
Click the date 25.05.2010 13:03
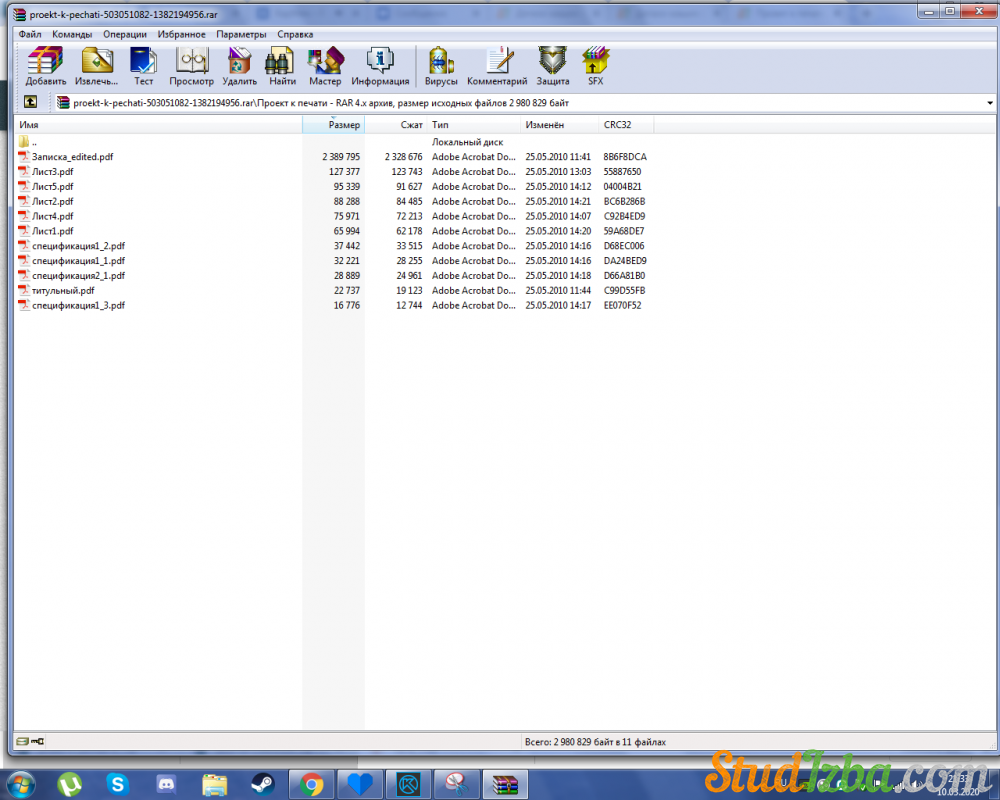[558, 172]
